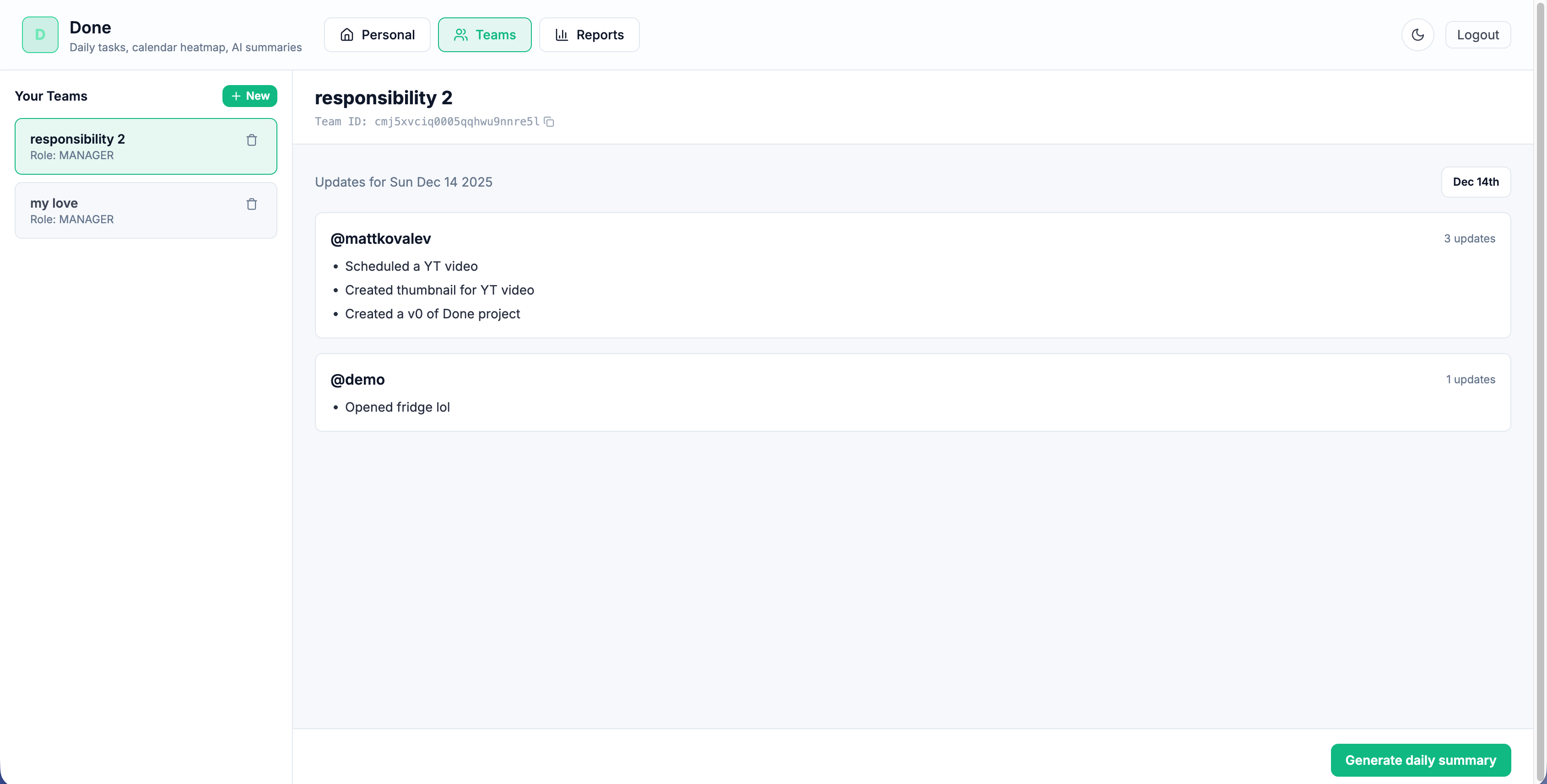Delete the my love team
The height and width of the screenshot is (784, 1547).
[x=252, y=204]
